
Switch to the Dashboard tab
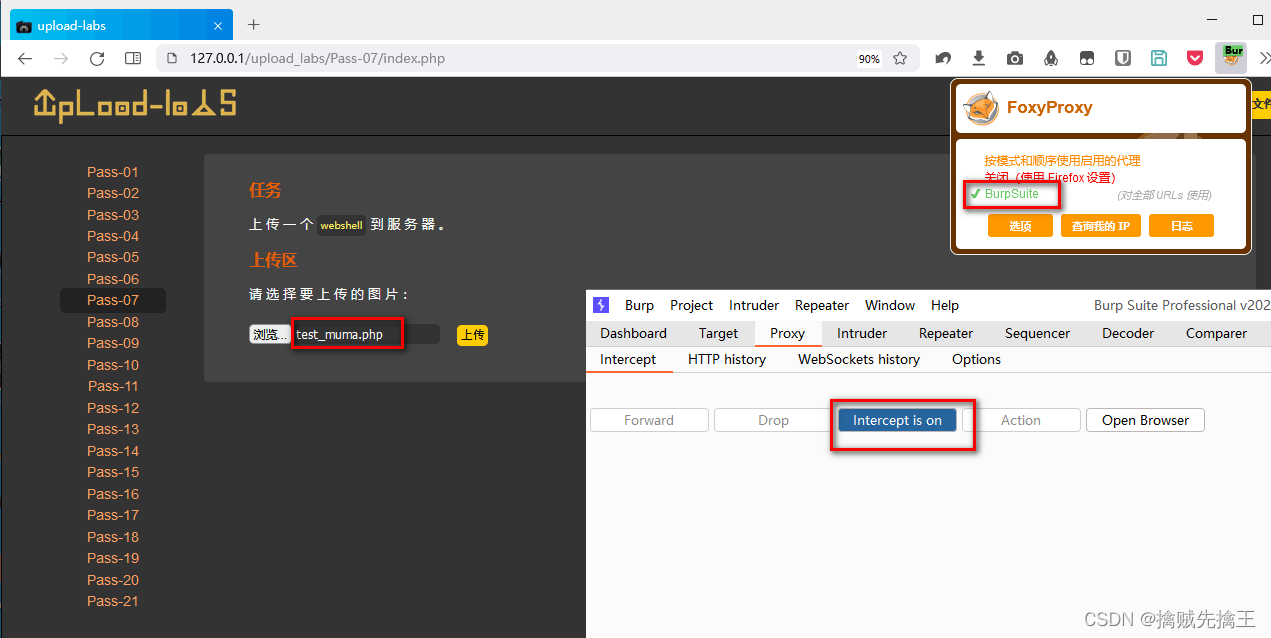(x=633, y=333)
